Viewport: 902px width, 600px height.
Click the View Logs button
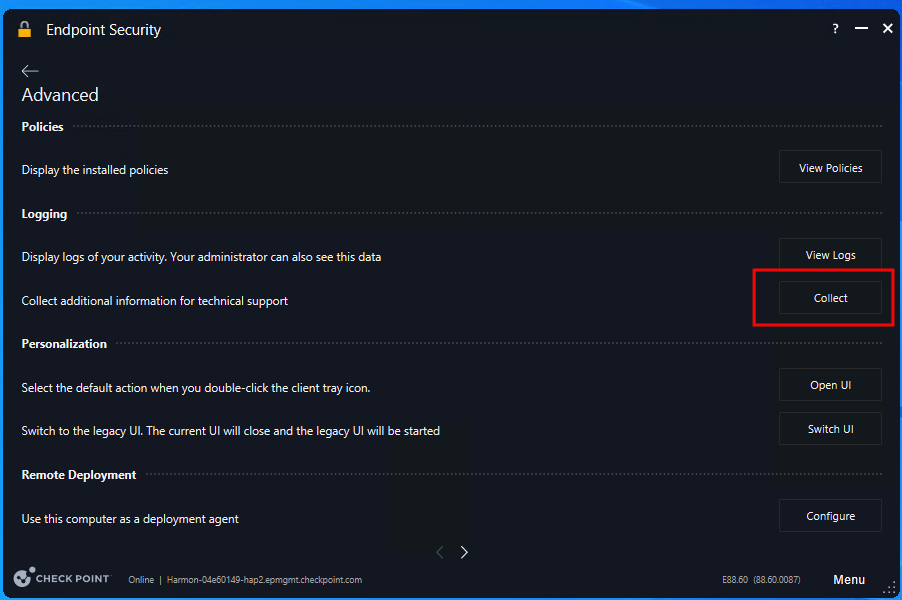pos(830,254)
